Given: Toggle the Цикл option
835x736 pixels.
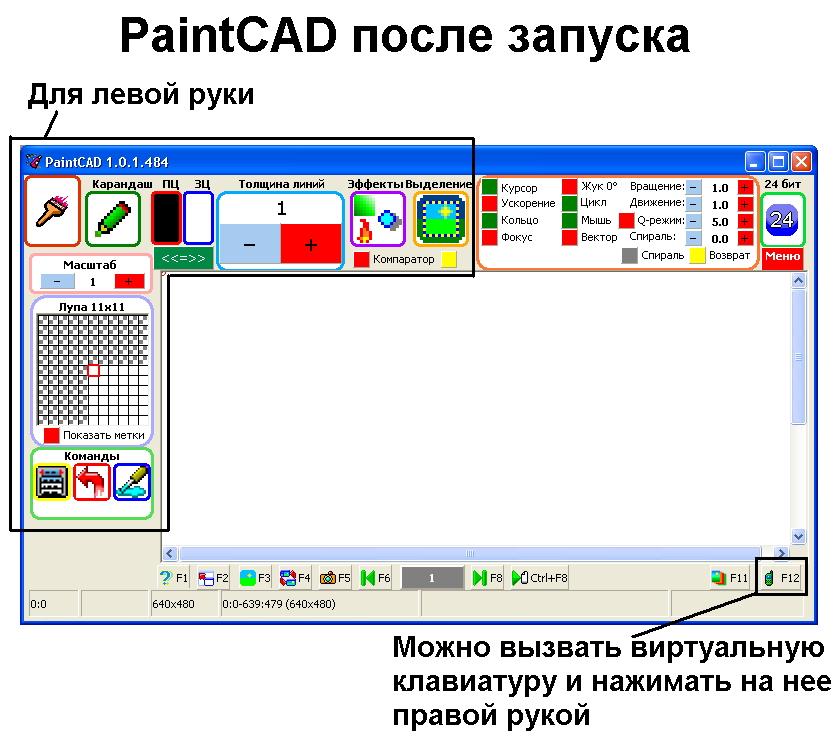Looking at the screenshot, I should point(569,203).
